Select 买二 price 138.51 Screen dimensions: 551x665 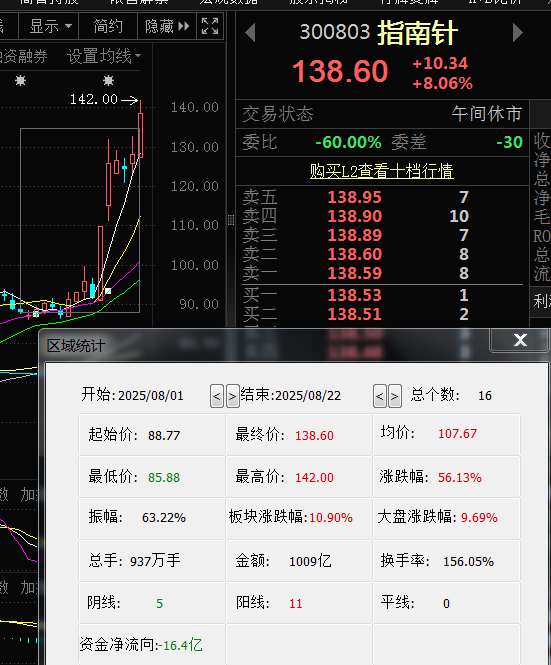pos(355,314)
